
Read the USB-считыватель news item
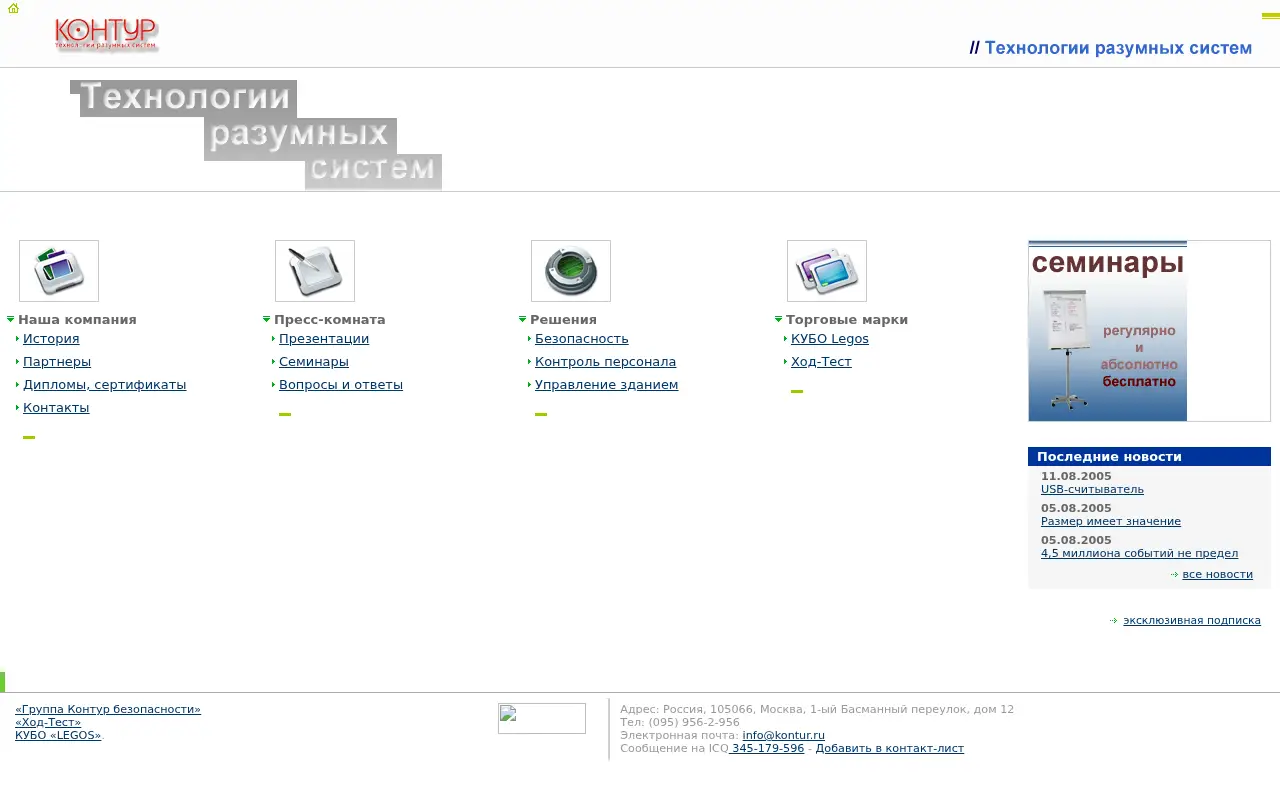pos(1092,490)
